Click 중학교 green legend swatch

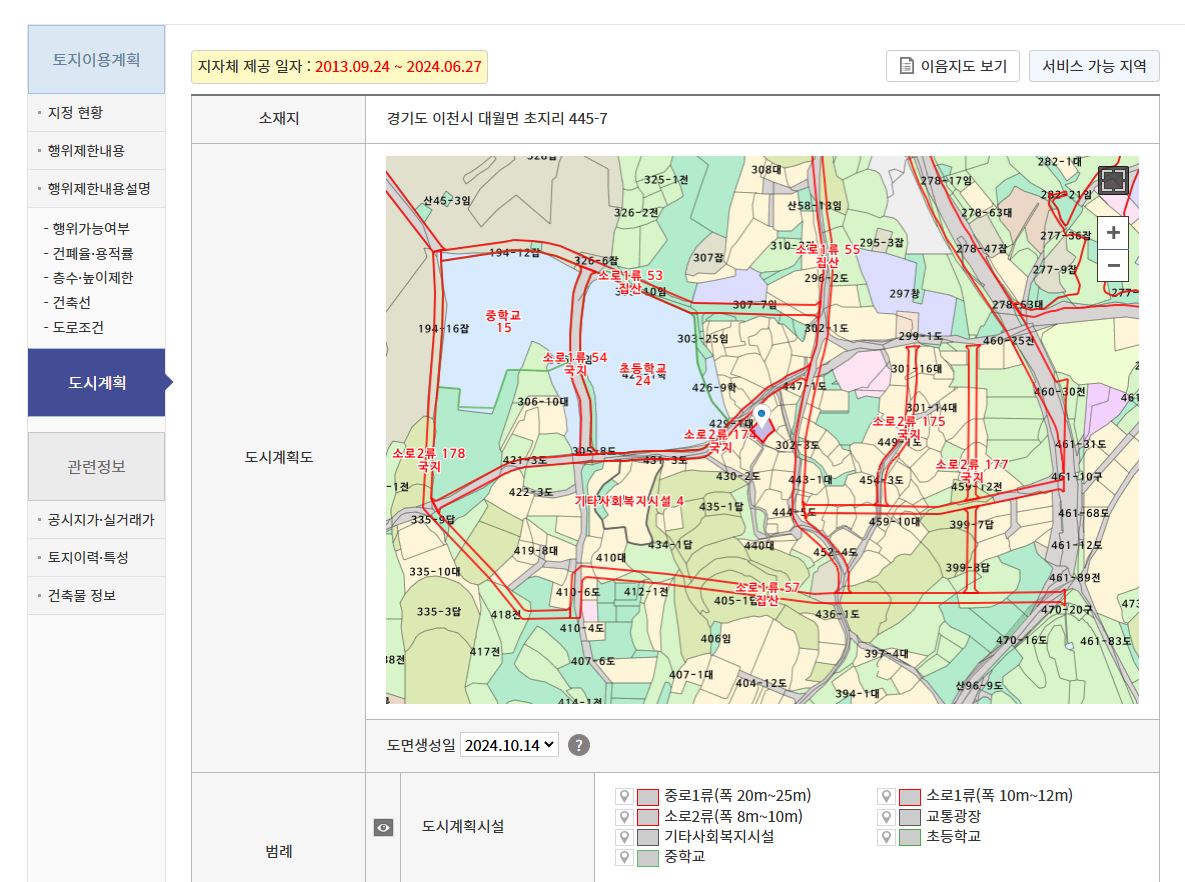(648, 858)
